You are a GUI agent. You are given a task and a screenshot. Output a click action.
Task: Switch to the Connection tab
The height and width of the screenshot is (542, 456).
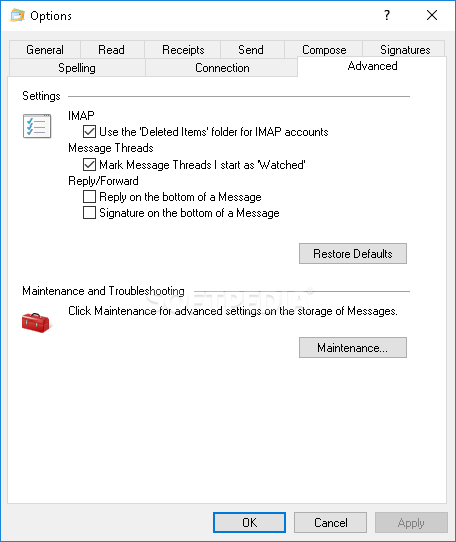(222, 68)
